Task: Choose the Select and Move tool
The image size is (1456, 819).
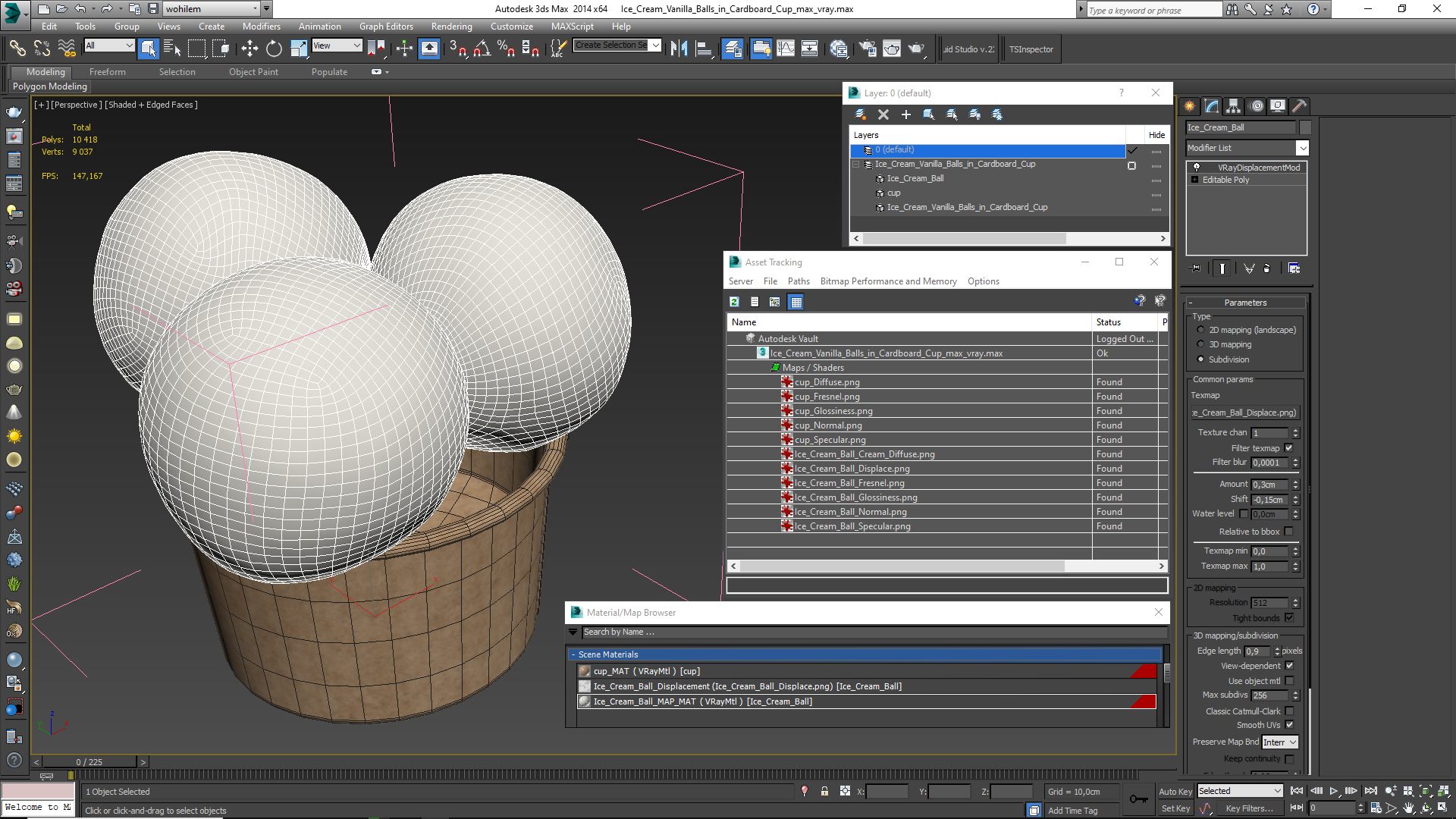Action: [249, 49]
